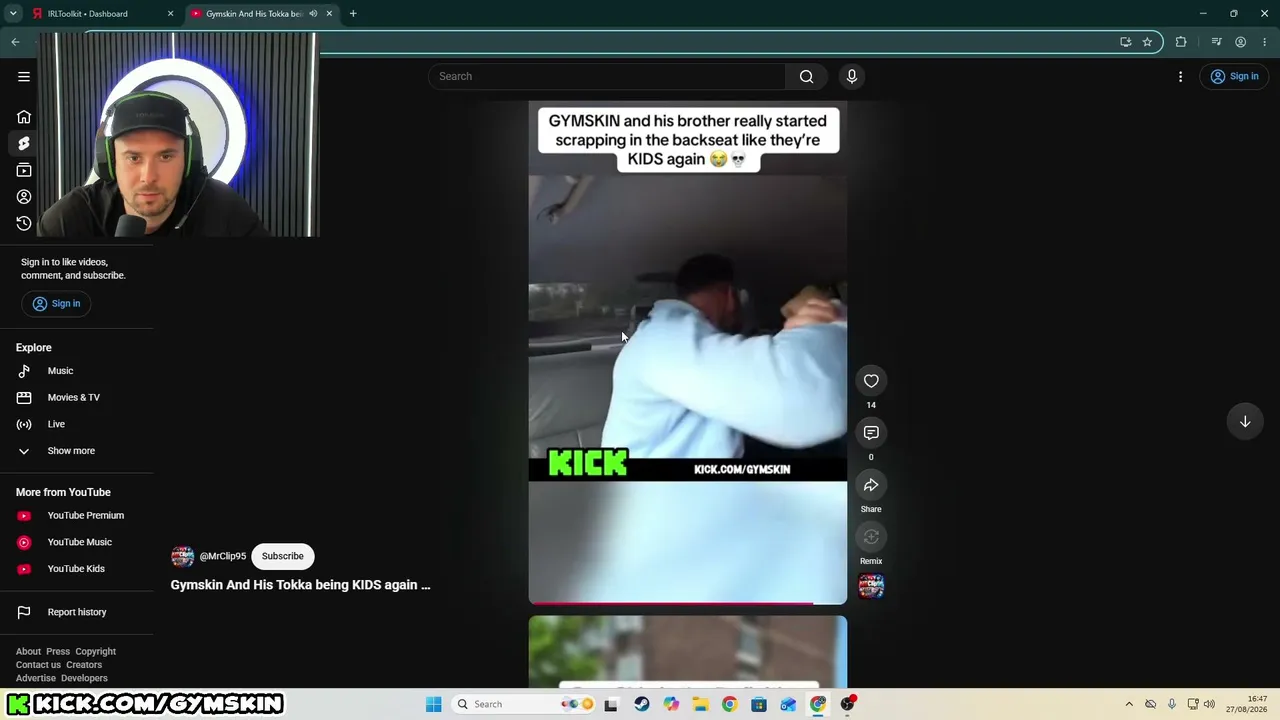Click Sign in button in sidebar

pyautogui.click(x=56, y=304)
